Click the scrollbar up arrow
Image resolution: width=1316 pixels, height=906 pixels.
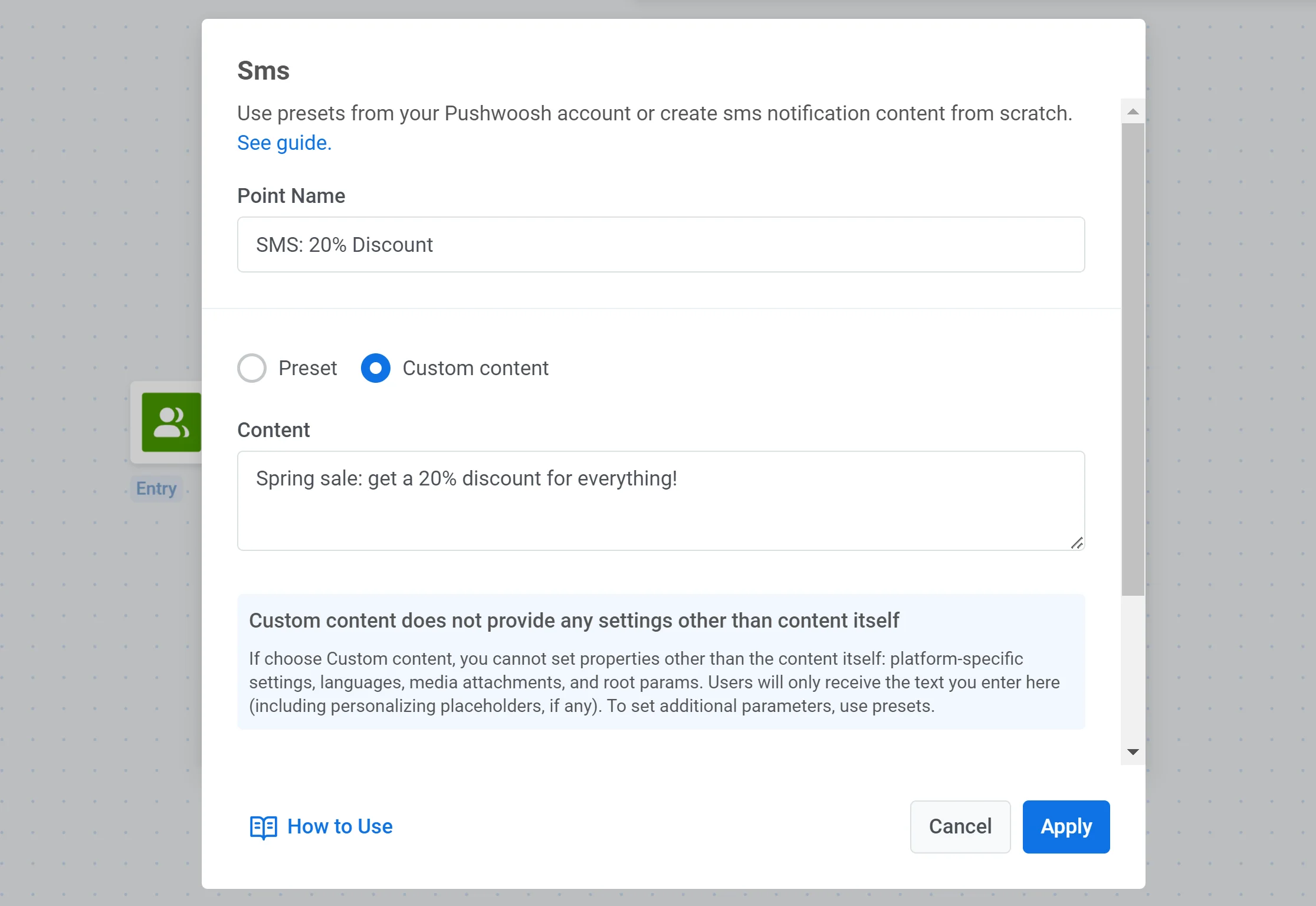click(x=1132, y=111)
